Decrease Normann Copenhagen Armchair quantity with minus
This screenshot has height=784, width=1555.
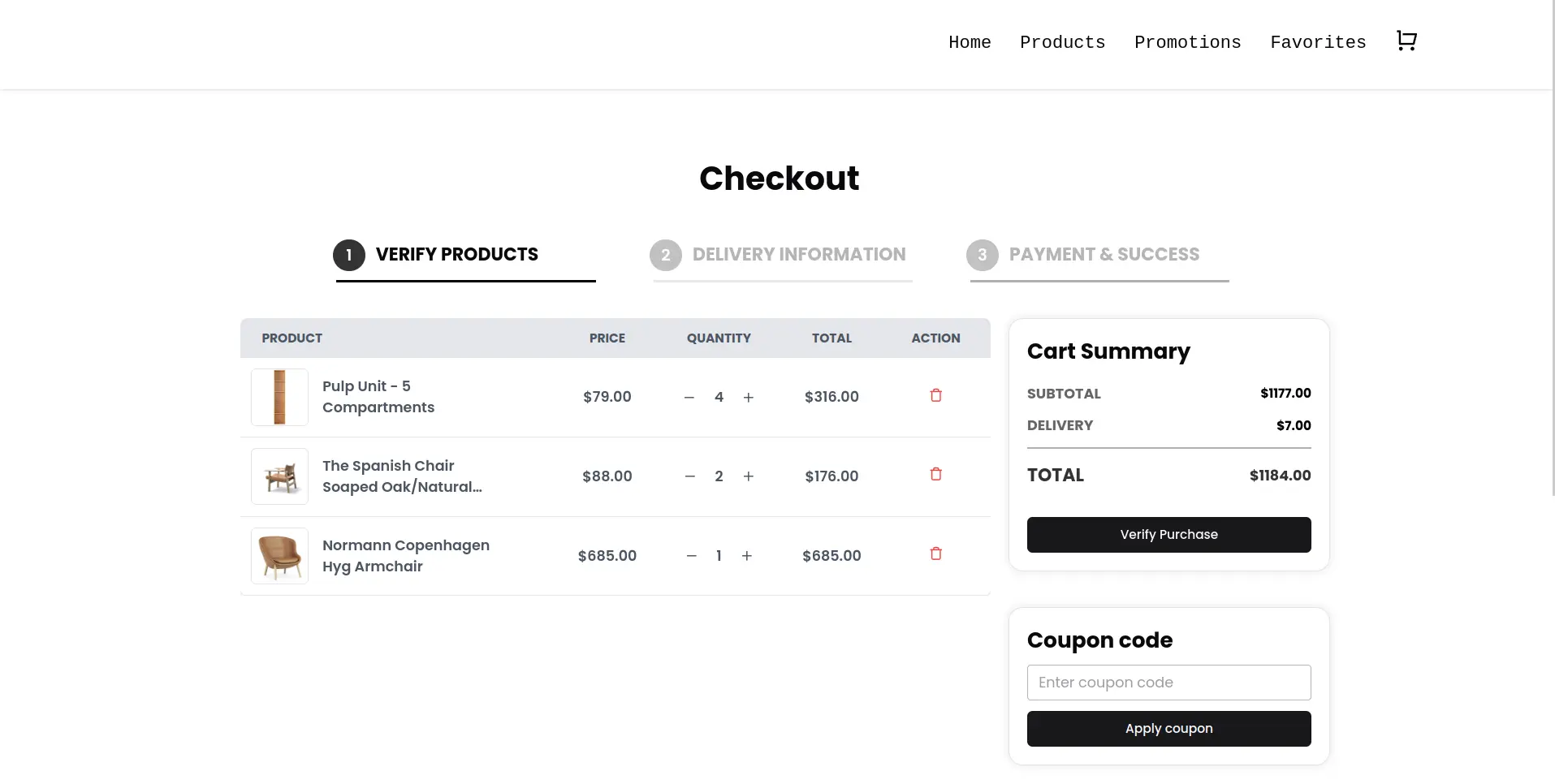point(691,556)
